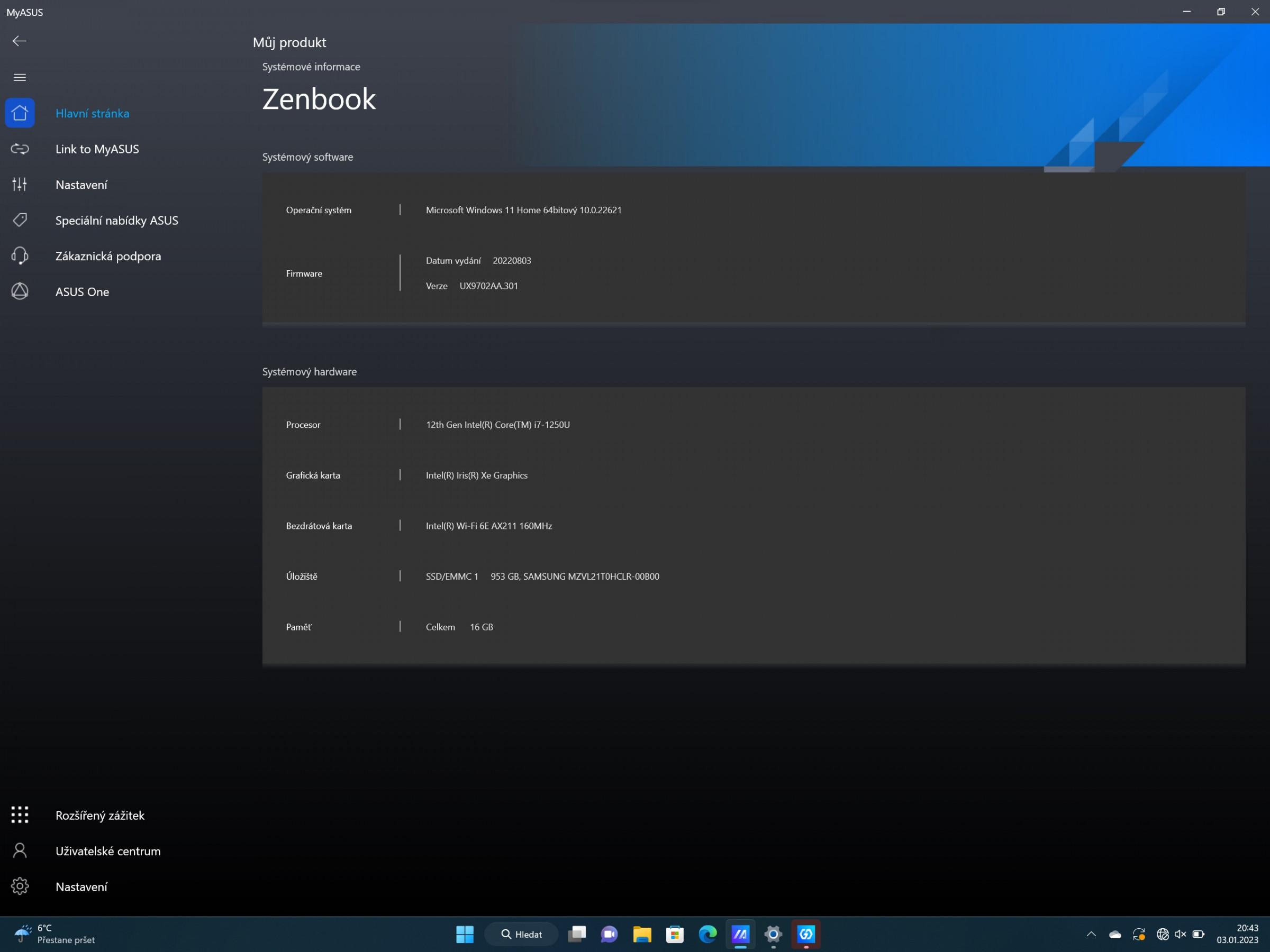
Task: Restore down the MyASUS window
Action: click(x=1221, y=12)
